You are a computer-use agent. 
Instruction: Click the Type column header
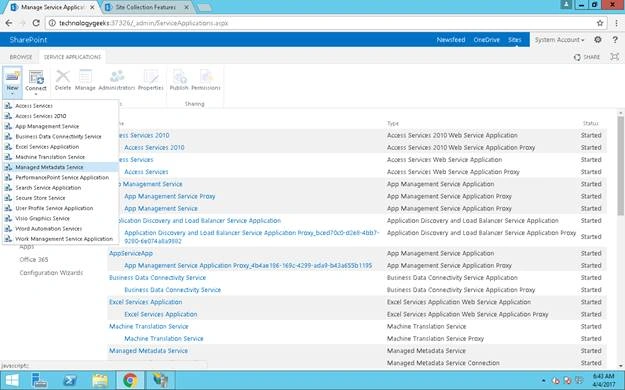393,124
